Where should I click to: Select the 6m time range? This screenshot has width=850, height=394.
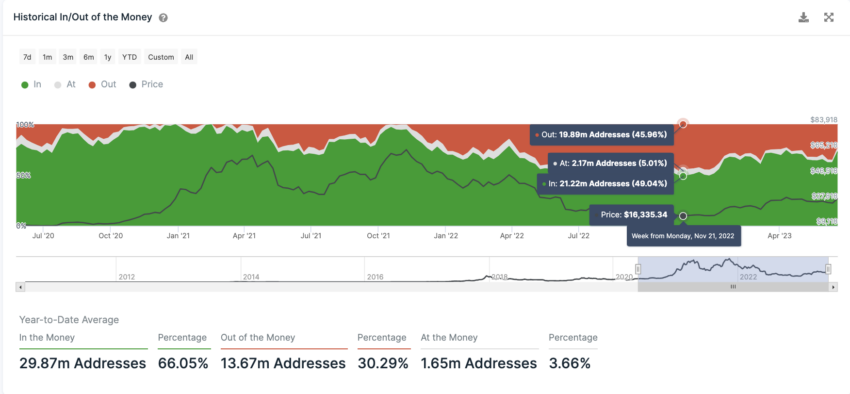point(88,57)
